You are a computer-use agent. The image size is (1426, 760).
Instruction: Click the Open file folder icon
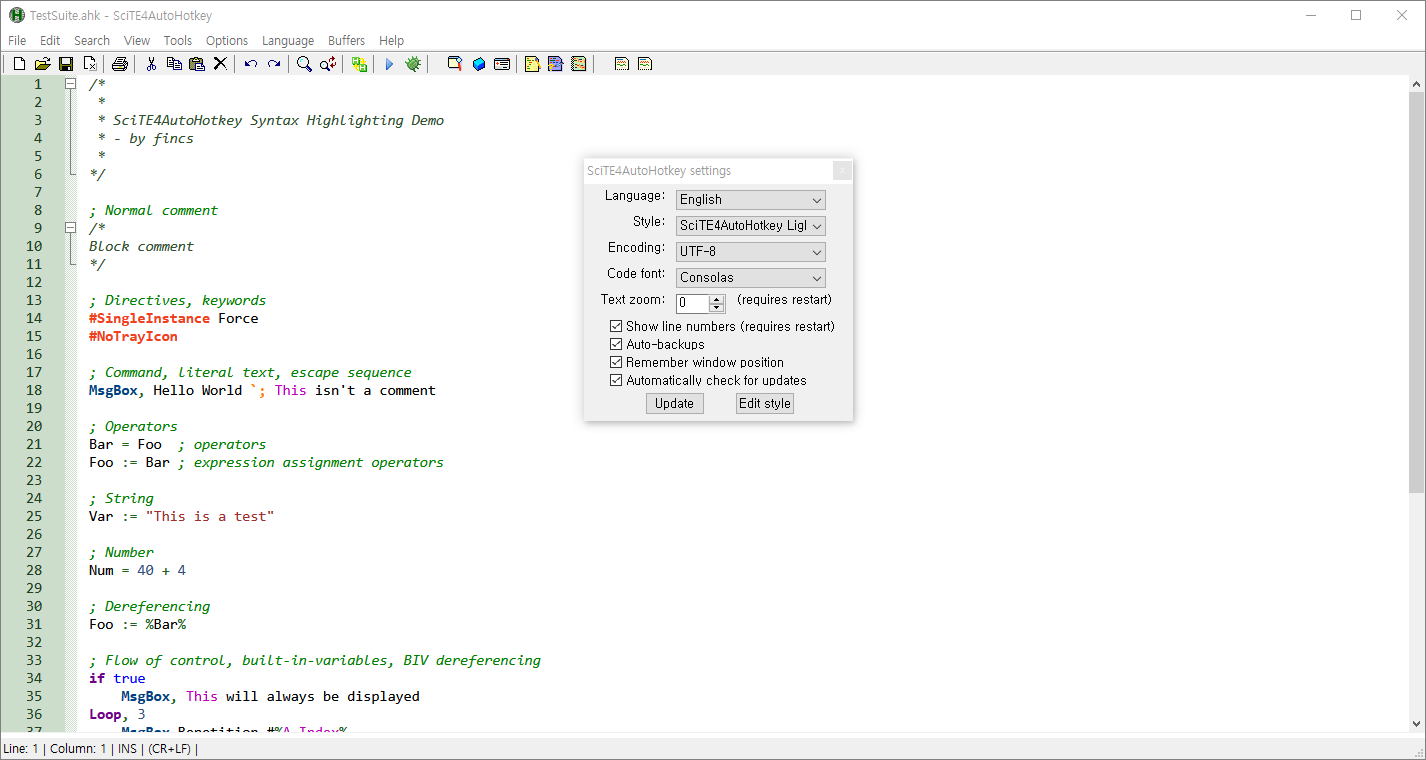coord(43,64)
